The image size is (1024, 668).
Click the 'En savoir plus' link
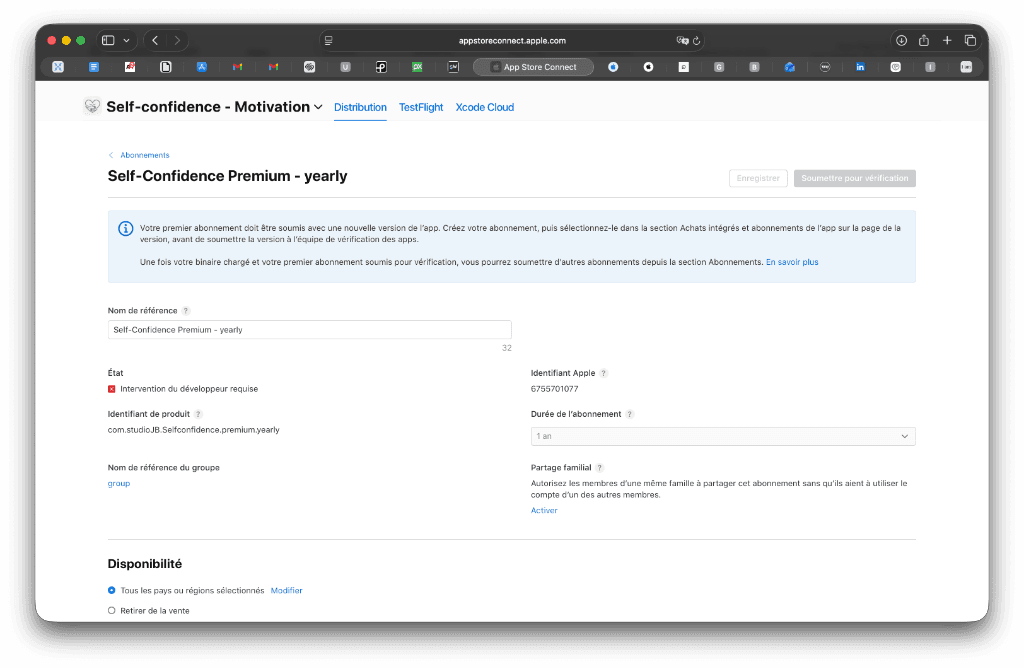(x=792, y=262)
